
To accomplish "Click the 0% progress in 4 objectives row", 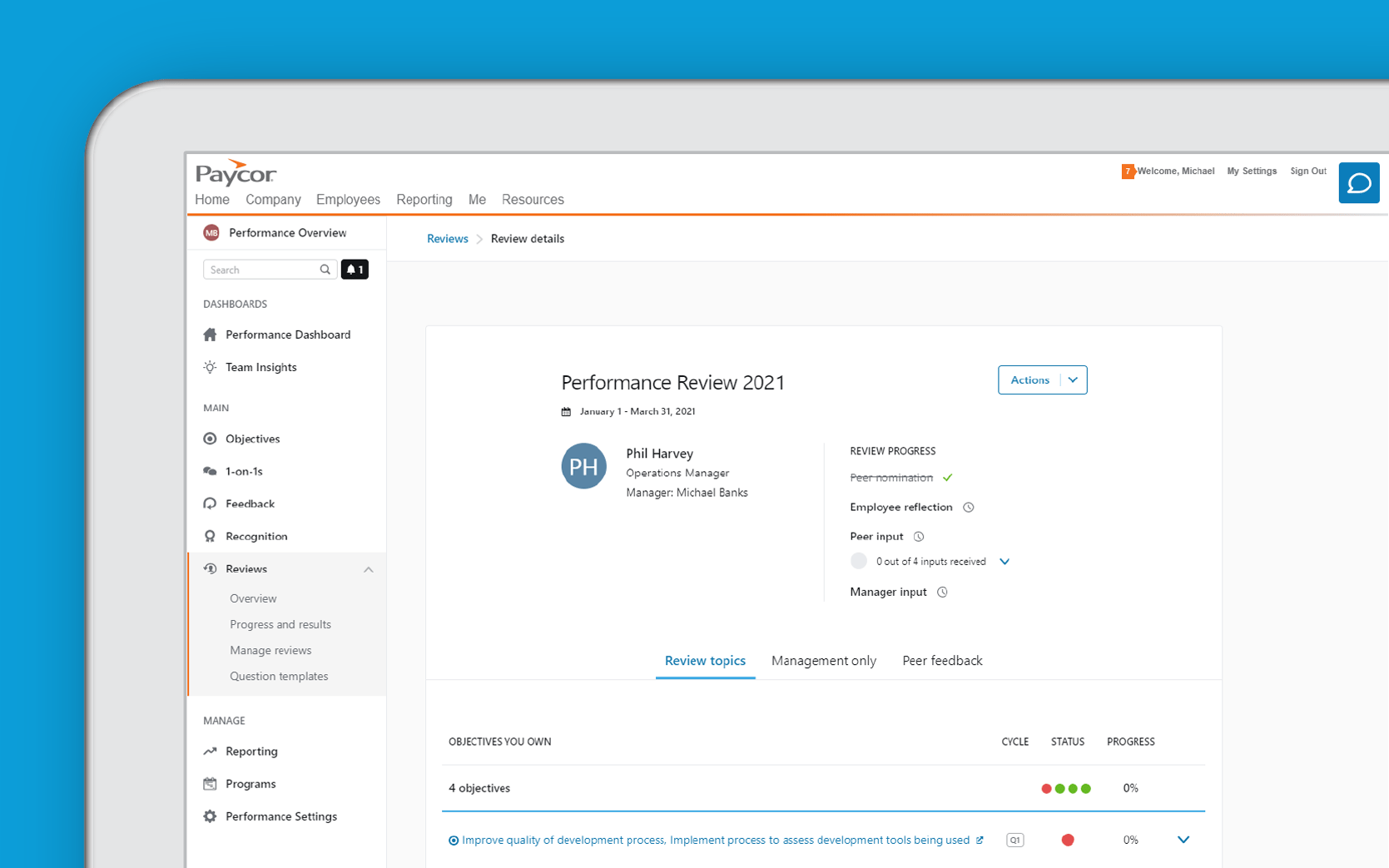I will point(1130,788).
